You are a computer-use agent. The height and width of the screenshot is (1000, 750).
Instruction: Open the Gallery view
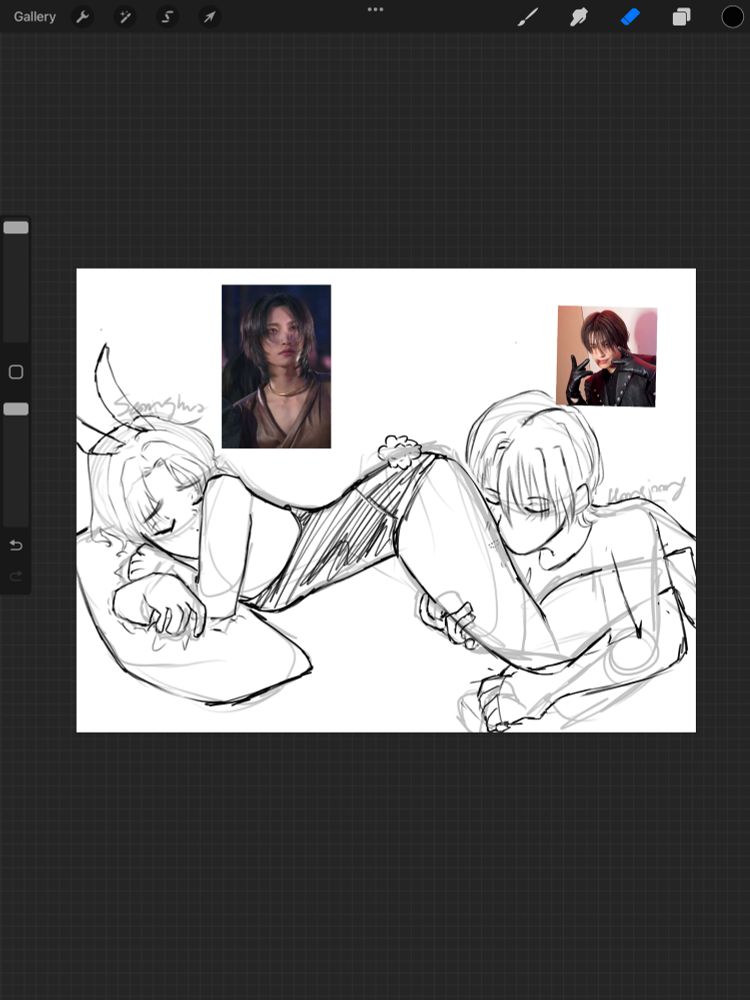[34, 17]
